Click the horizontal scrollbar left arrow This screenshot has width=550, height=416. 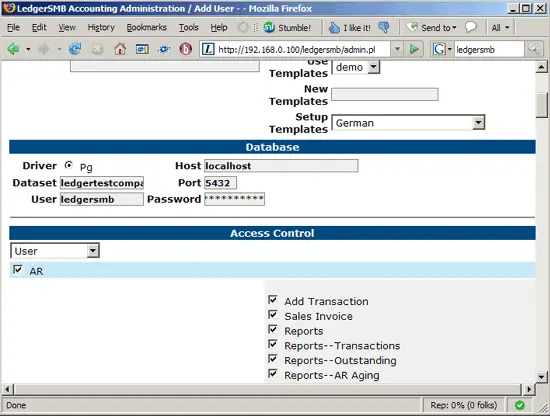(x=7, y=389)
